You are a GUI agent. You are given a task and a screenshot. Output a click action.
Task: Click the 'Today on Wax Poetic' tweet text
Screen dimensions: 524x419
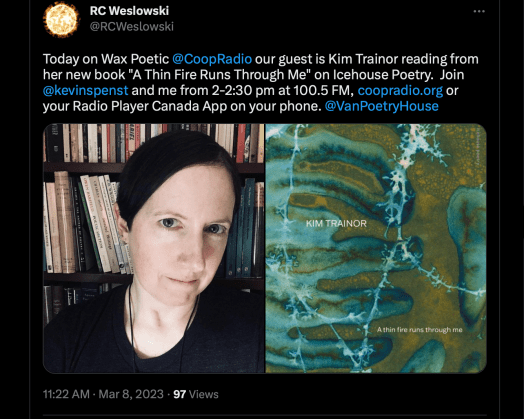106,59
